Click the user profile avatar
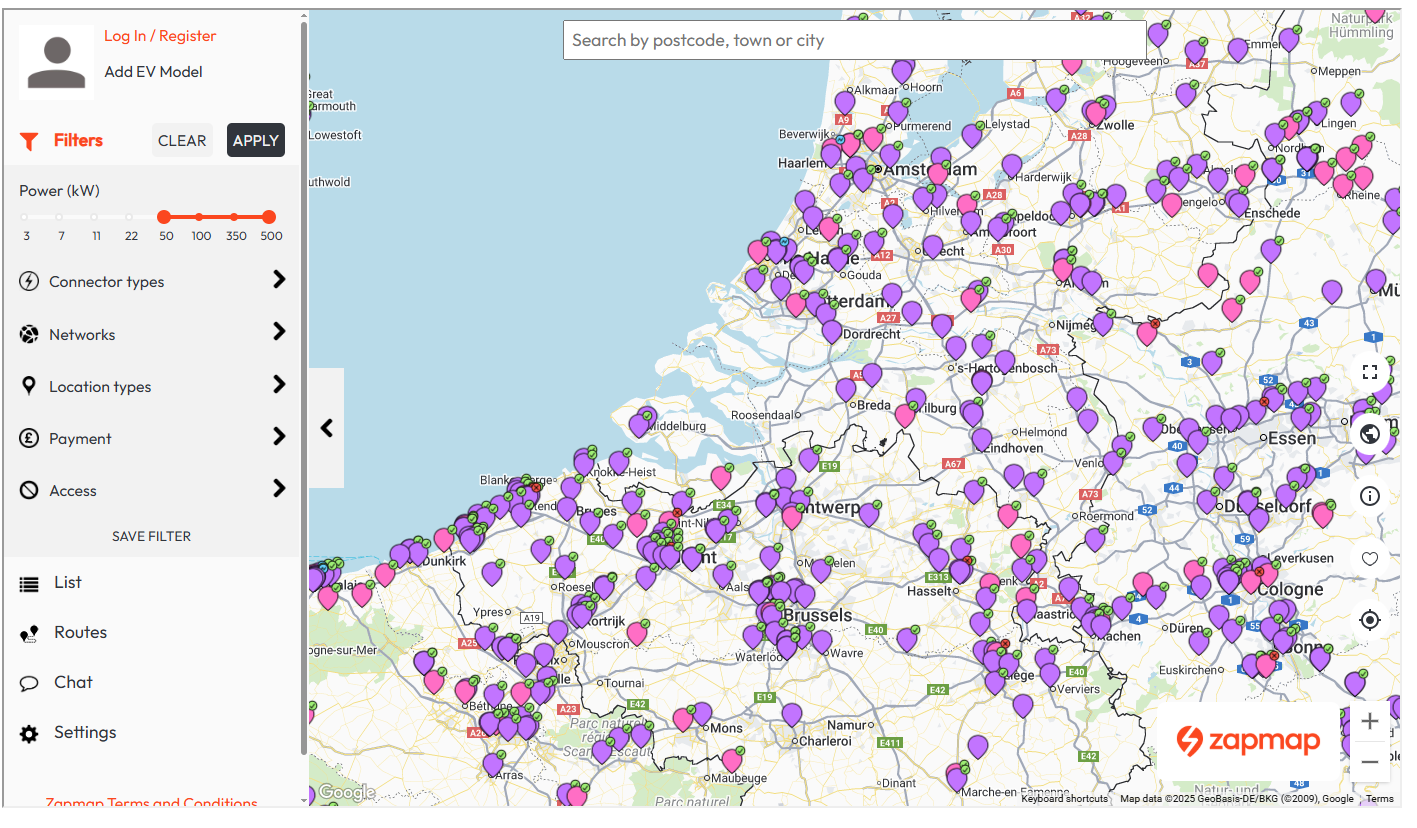 (57, 62)
